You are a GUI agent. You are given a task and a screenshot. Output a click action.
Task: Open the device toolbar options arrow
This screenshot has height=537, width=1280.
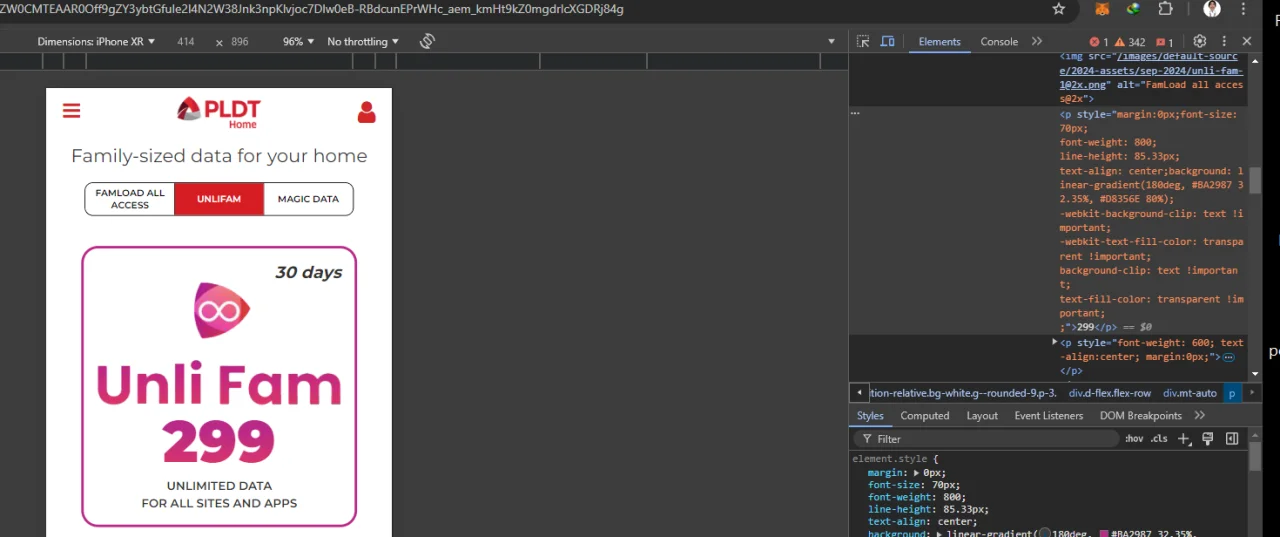point(831,42)
